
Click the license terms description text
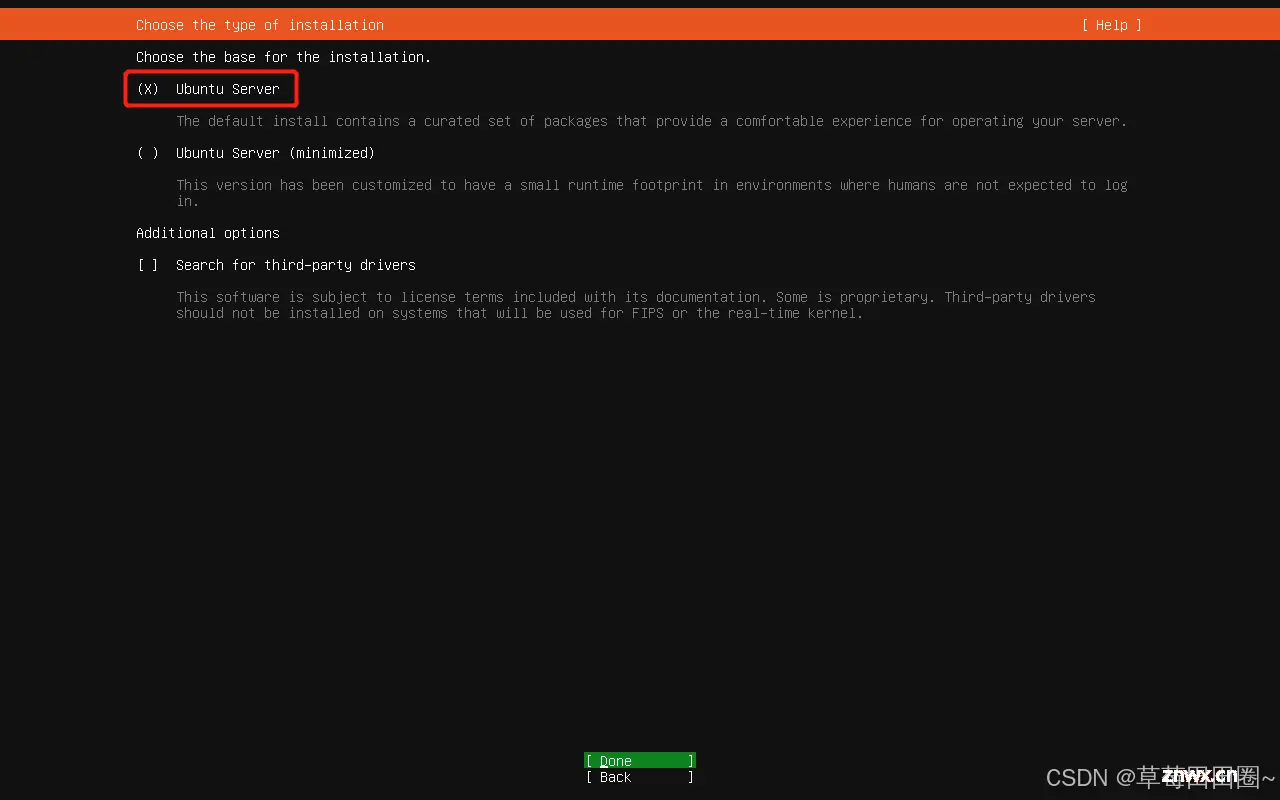[x=636, y=305]
